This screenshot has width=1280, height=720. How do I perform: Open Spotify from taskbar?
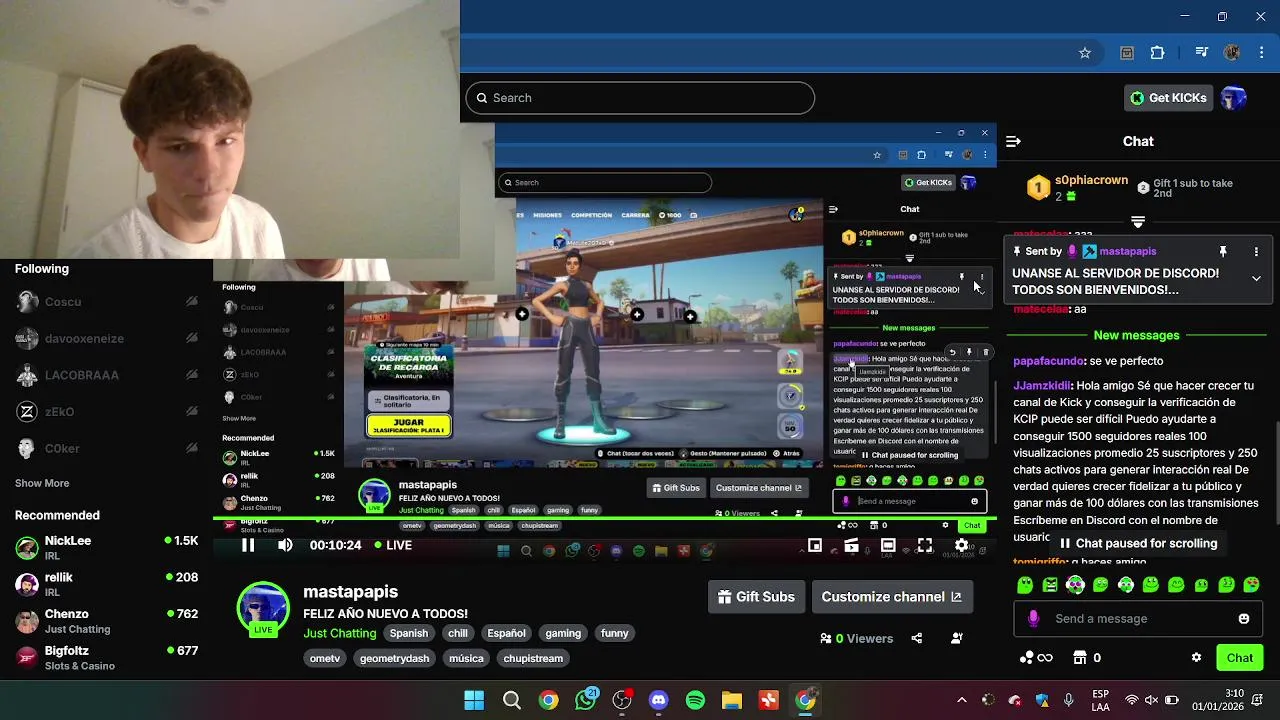click(695, 700)
